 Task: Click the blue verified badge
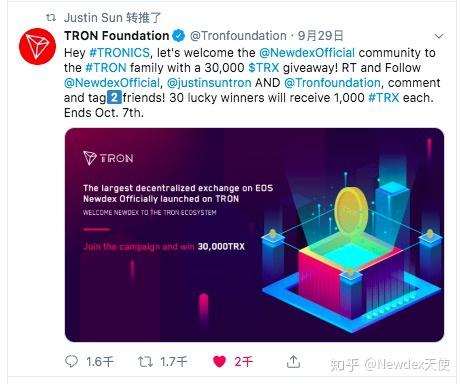179,36
